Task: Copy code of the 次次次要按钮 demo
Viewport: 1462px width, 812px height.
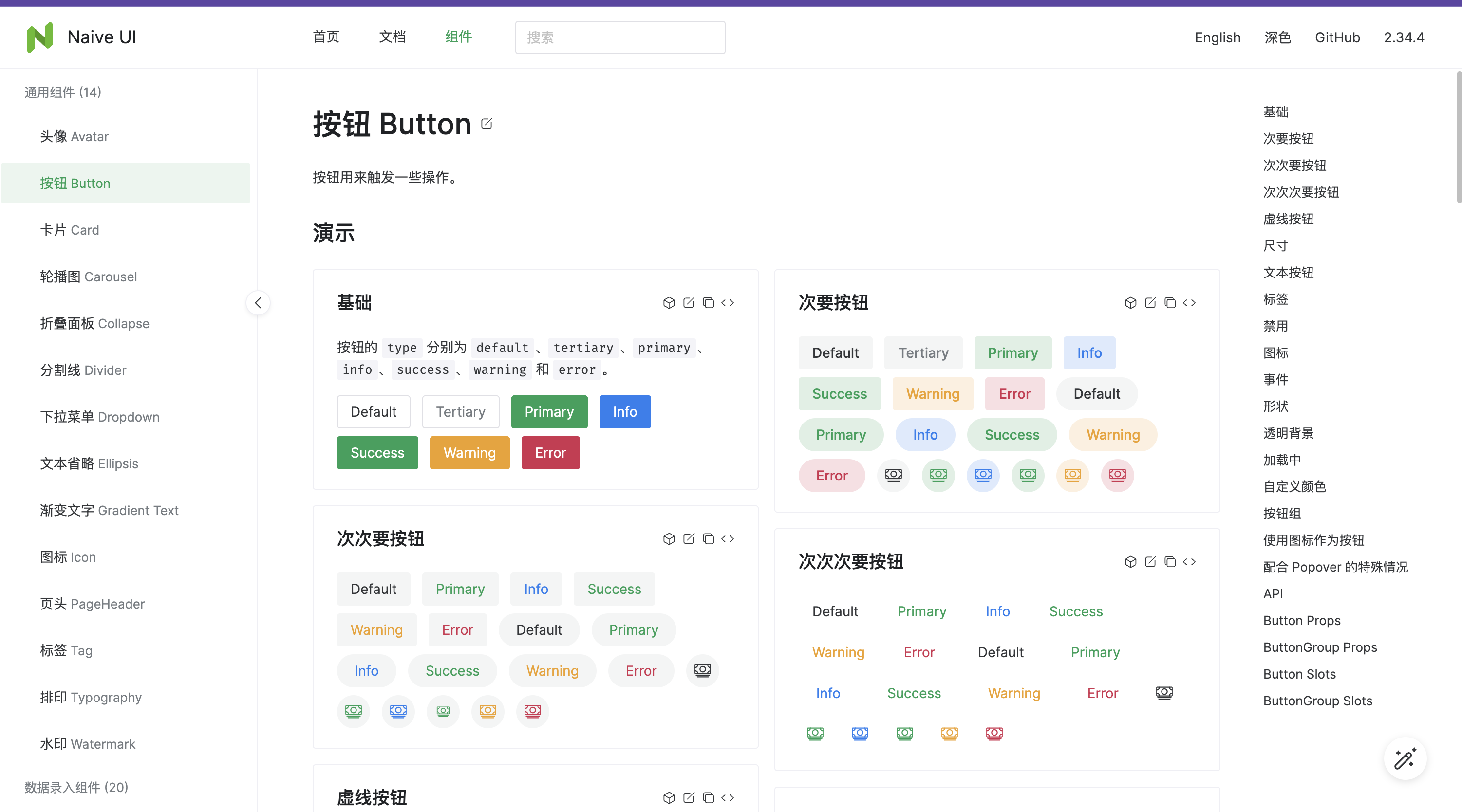Action: [x=1170, y=562]
